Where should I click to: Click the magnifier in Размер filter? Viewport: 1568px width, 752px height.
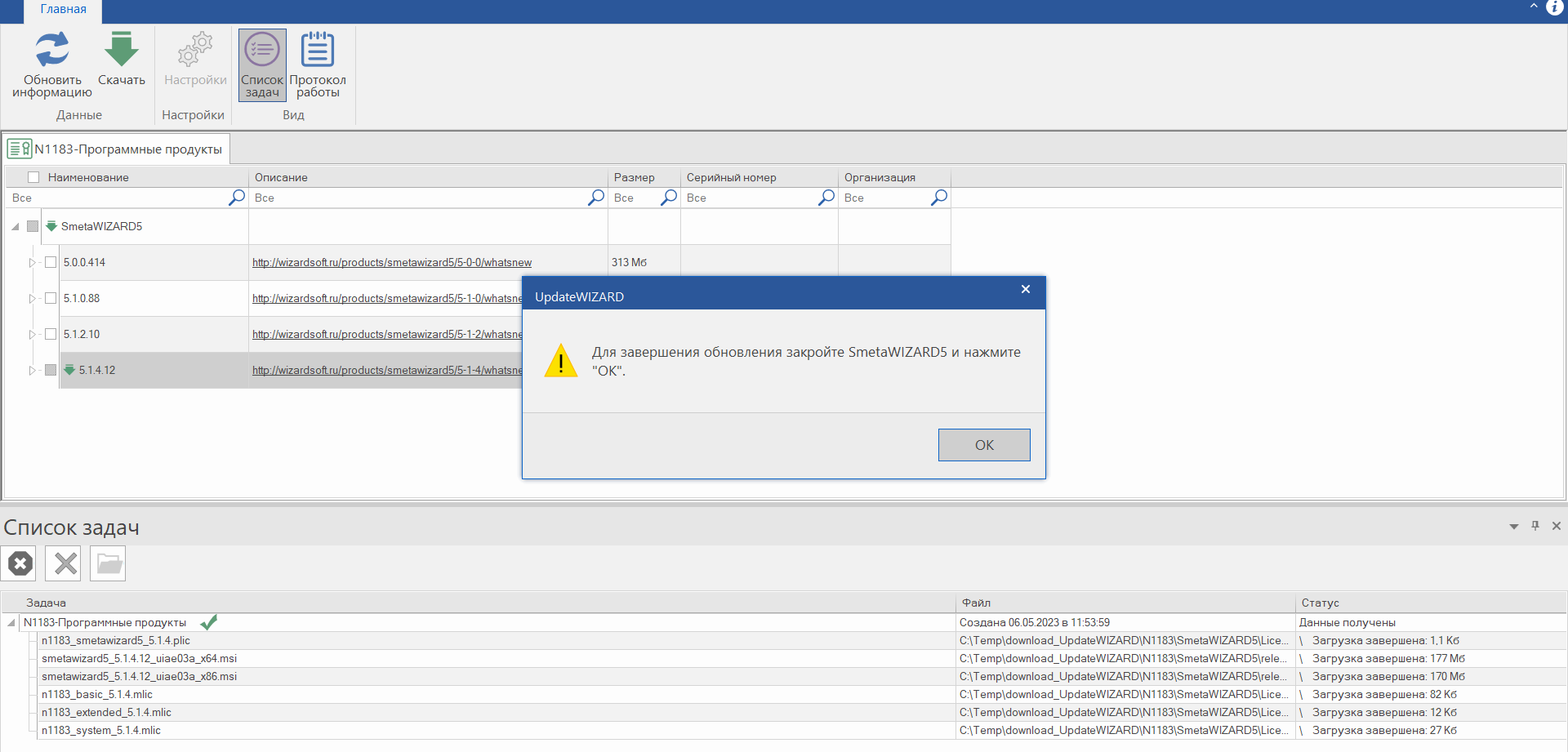[x=669, y=198]
